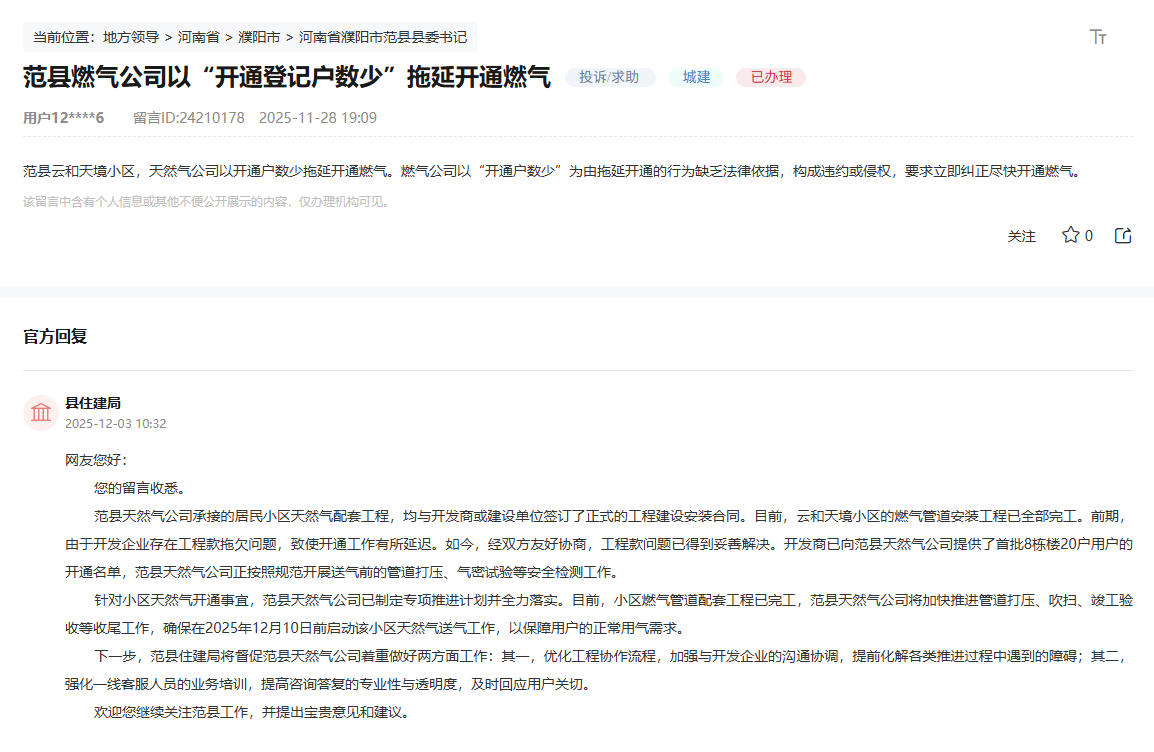Toggle the 关注 follow button
This screenshot has width=1154, height=752.
(1021, 236)
